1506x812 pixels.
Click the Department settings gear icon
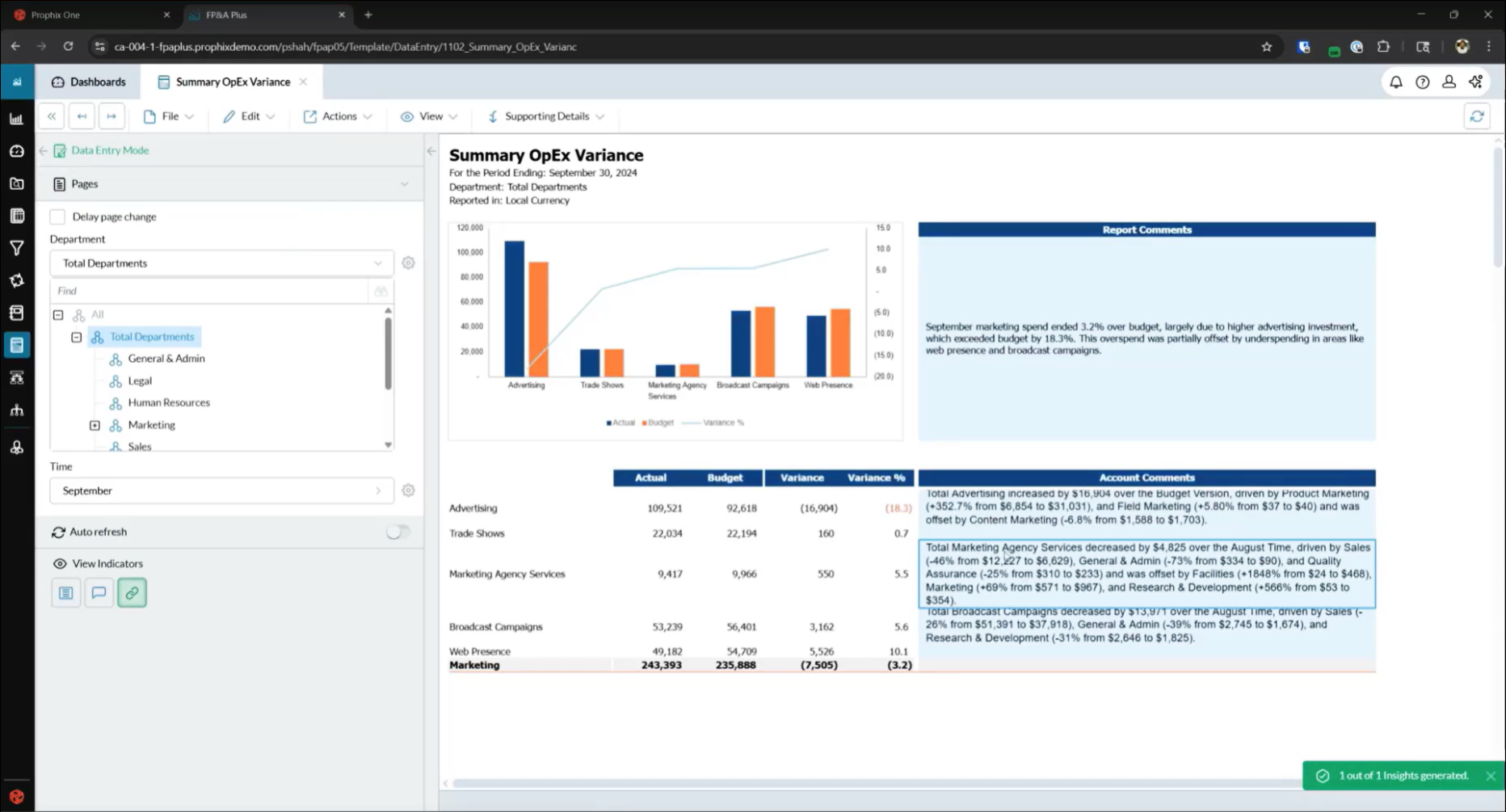[x=408, y=263]
